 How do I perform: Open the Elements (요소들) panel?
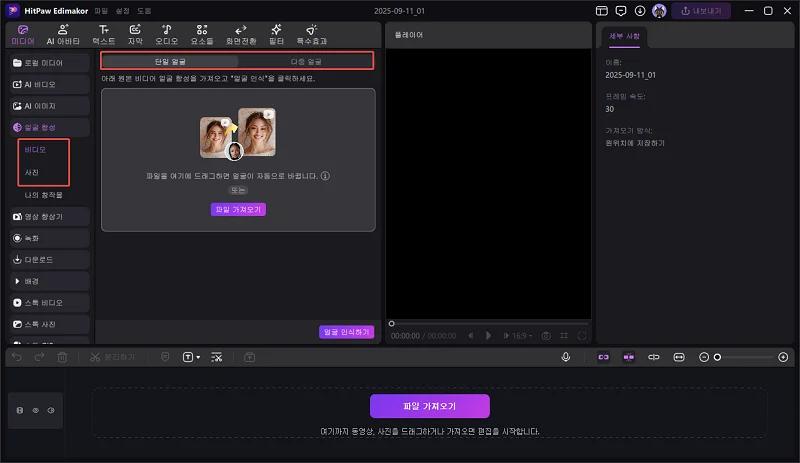click(202, 35)
